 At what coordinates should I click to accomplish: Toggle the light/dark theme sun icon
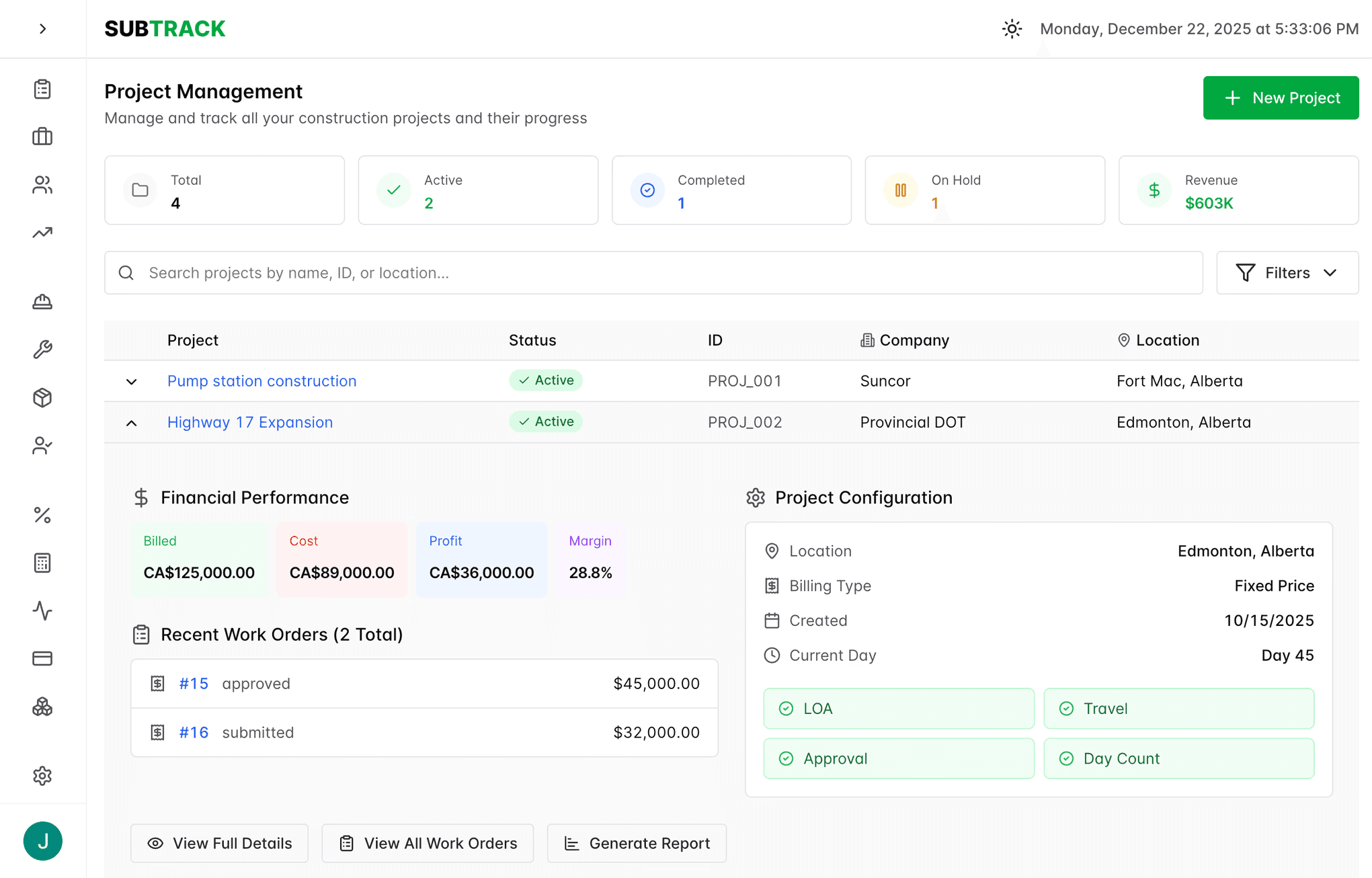(x=1012, y=28)
